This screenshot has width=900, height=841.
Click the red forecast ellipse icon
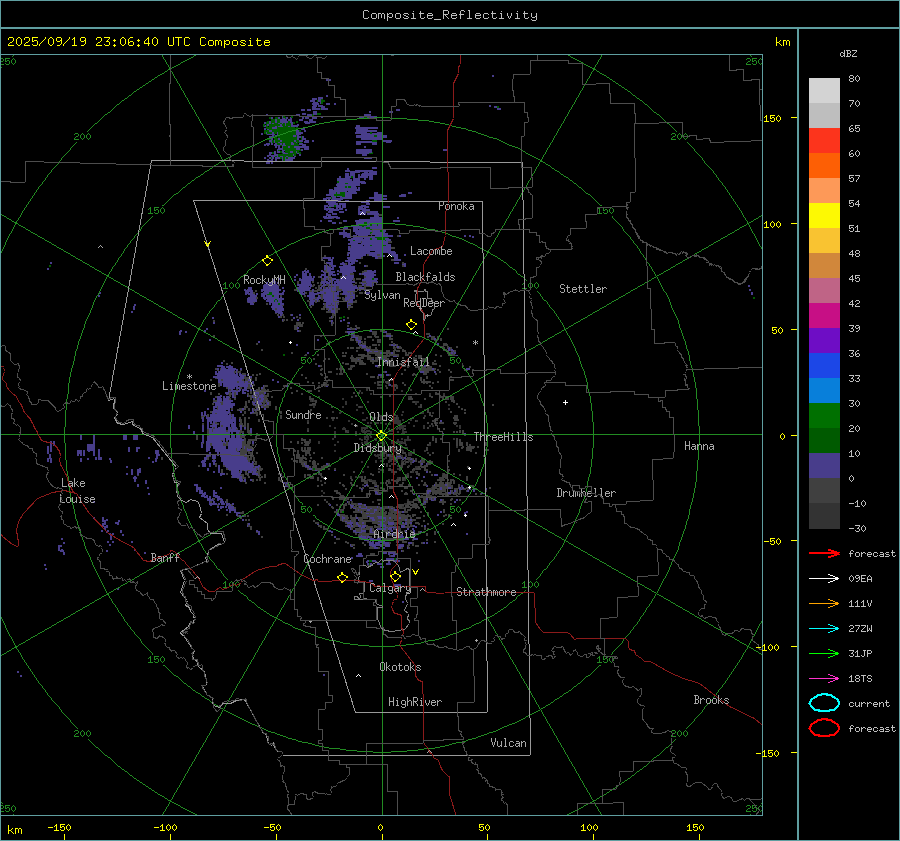coord(824,728)
